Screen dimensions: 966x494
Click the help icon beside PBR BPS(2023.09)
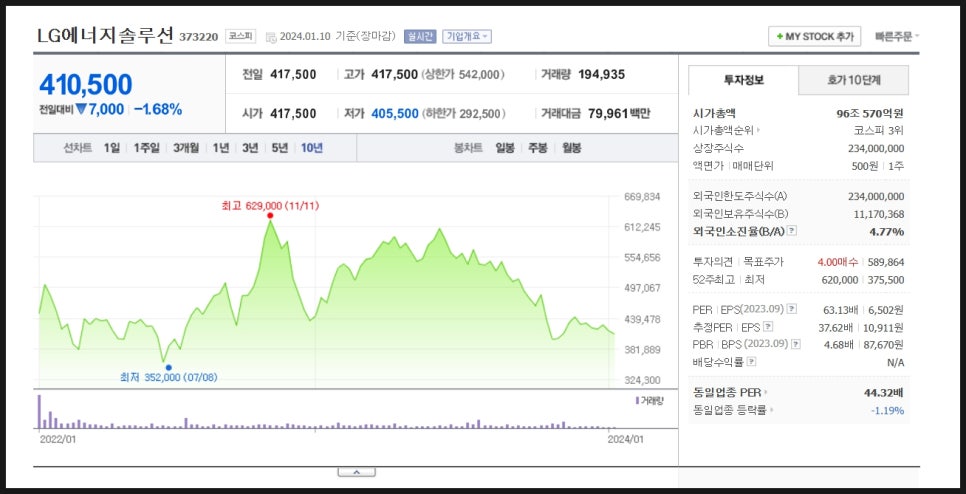(x=797, y=344)
